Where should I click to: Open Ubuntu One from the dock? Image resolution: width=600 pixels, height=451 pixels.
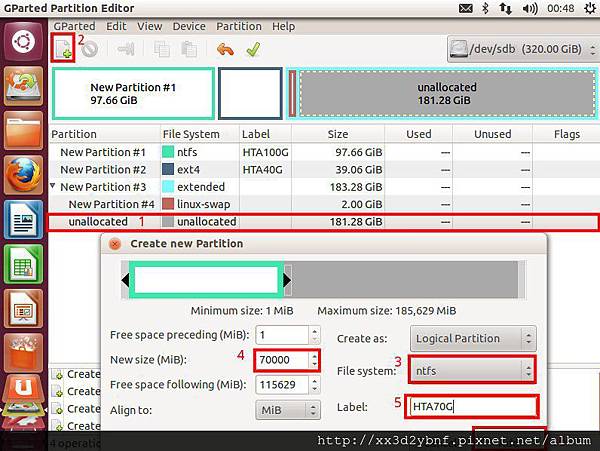[23, 390]
